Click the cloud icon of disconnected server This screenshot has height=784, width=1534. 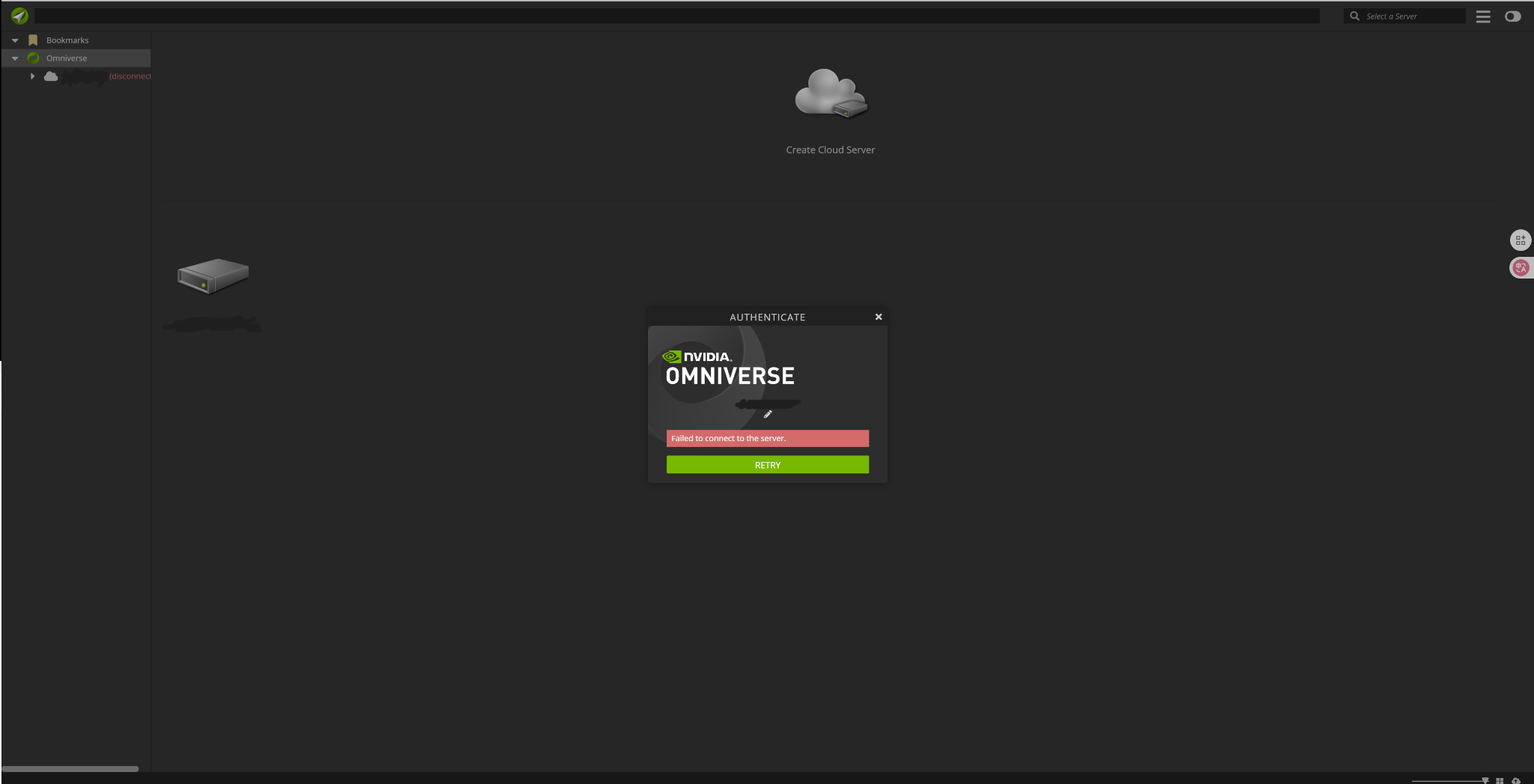(x=51, y=76)
